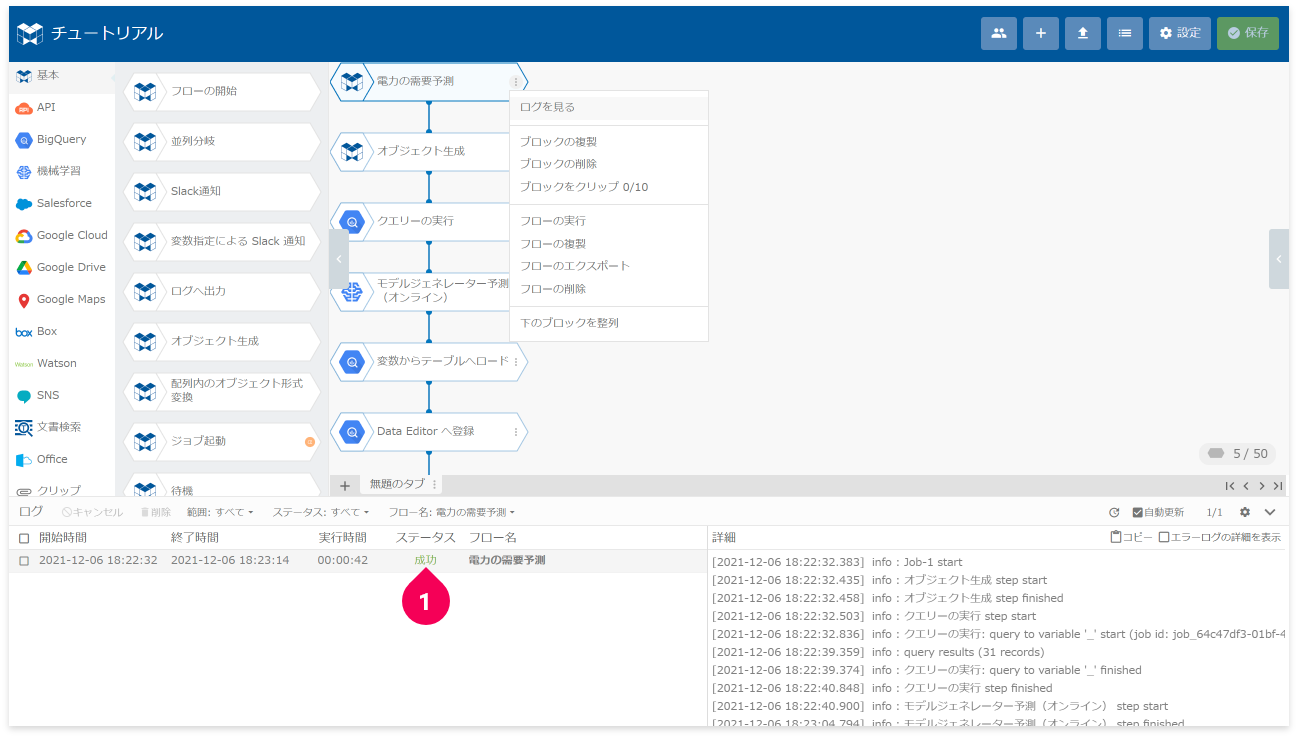
Task: Collapse the block palette with left chevron
Action: coord(339,259)
